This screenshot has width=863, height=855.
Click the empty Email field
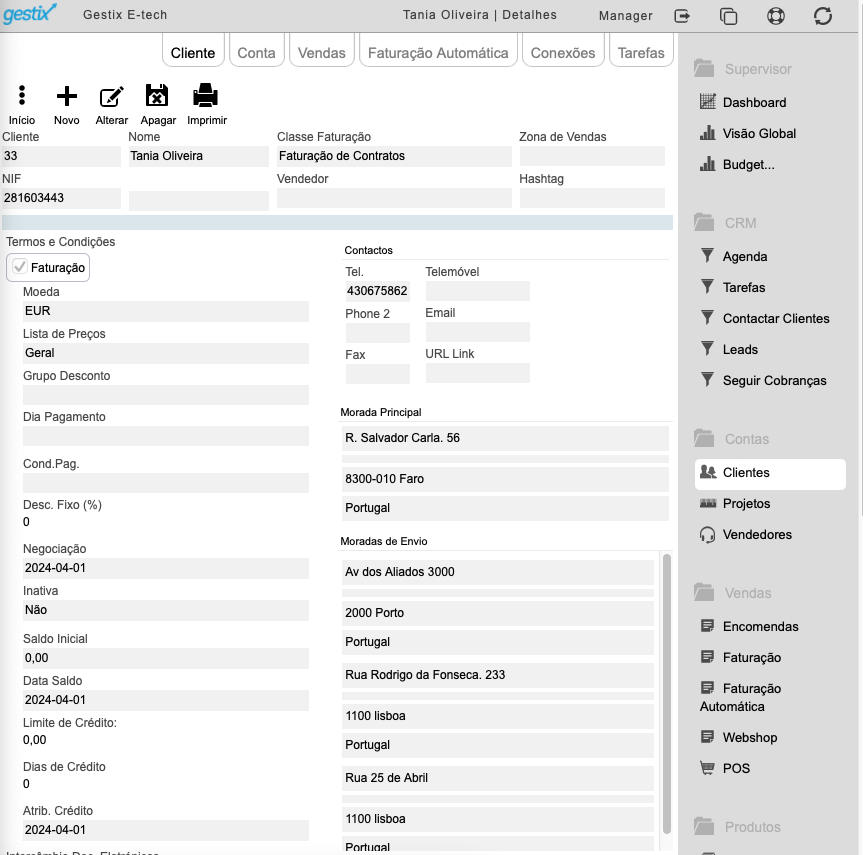coord(478,332)
